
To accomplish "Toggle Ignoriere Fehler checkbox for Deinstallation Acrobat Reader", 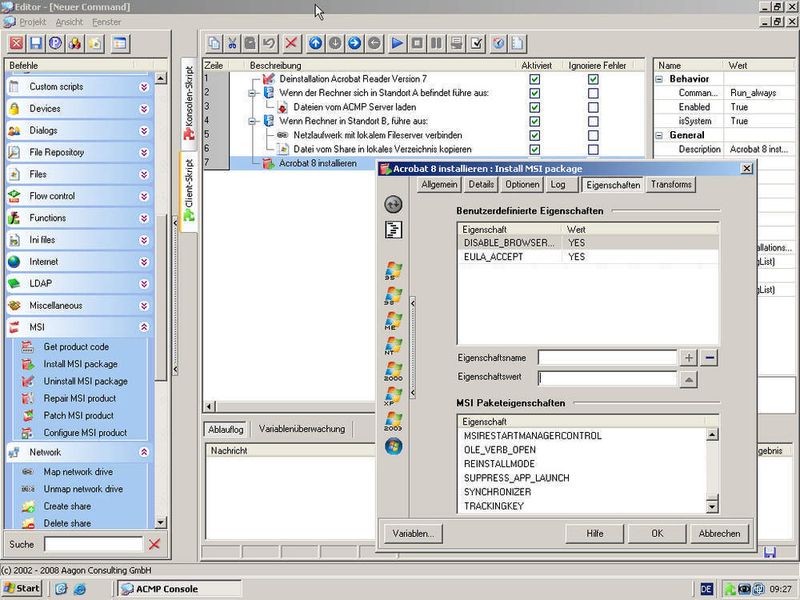I will 593,79.
